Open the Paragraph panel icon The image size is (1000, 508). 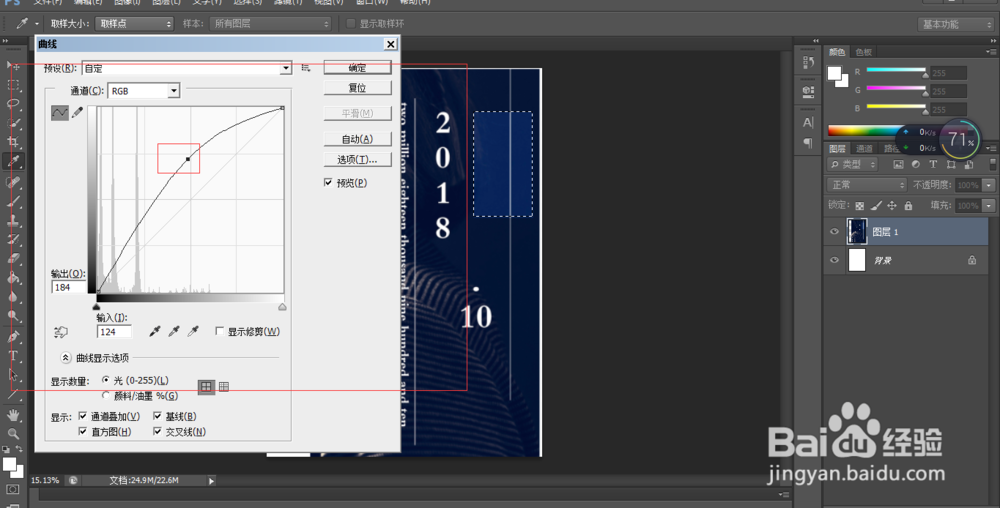pyautogui.click(x=808, y=143)
